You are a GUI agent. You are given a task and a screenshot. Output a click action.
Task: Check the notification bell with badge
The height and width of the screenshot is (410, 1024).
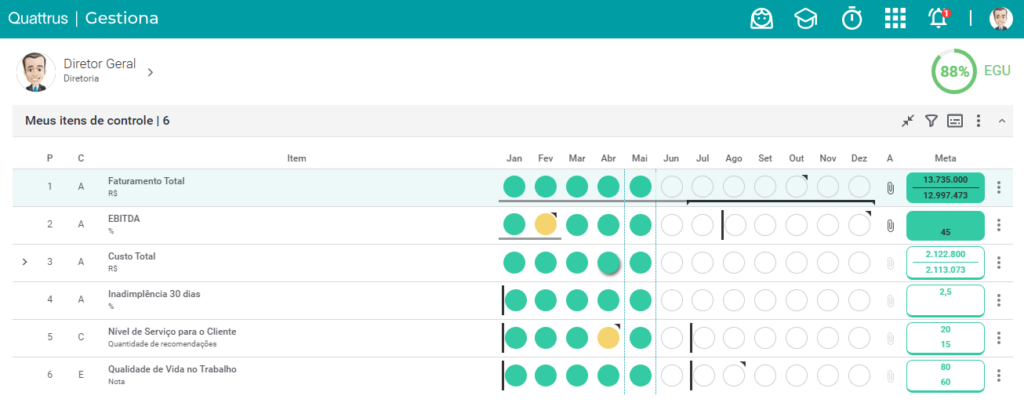coord(939,18)
